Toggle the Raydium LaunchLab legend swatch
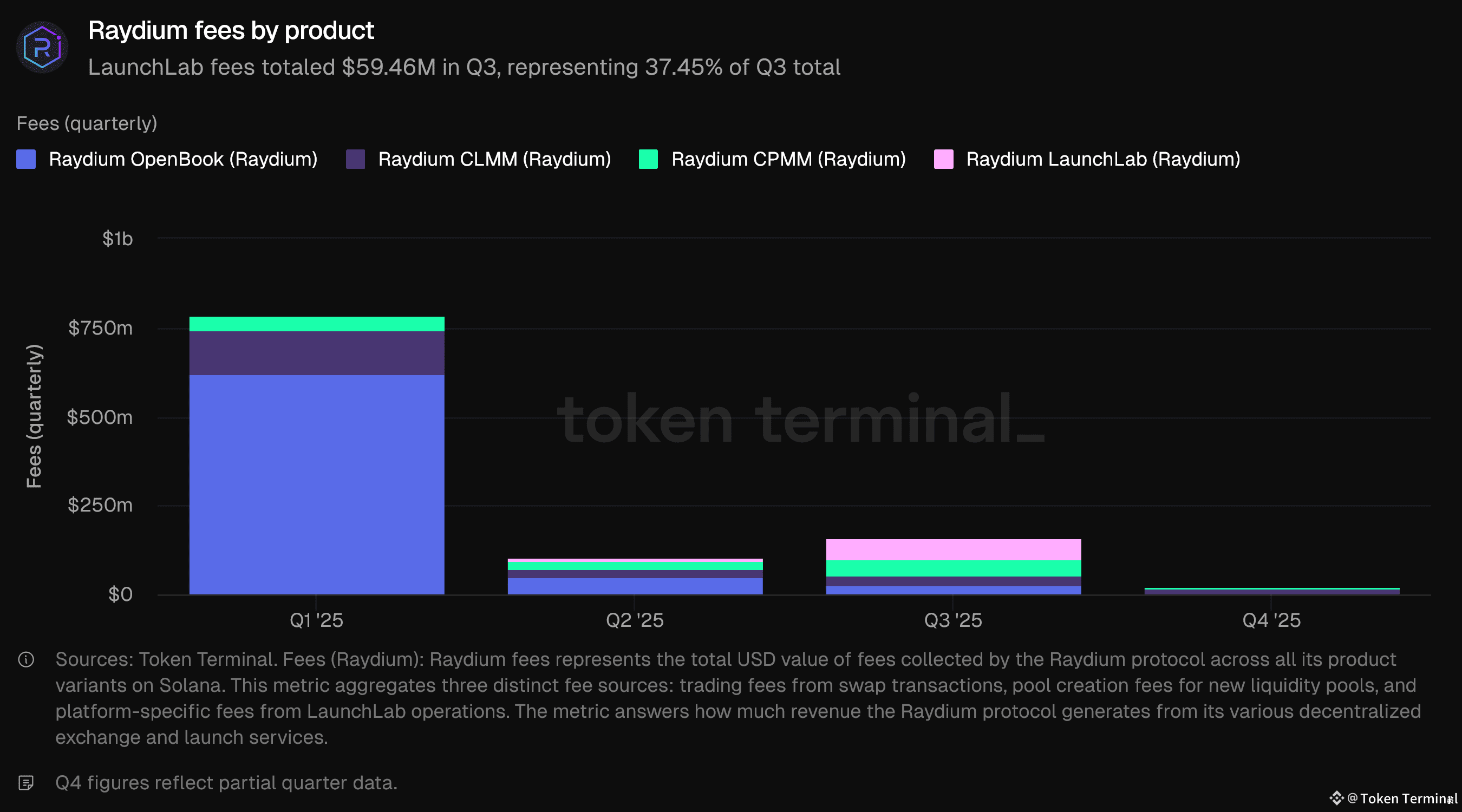The image size is (1462, 812). tap(943, 160)
